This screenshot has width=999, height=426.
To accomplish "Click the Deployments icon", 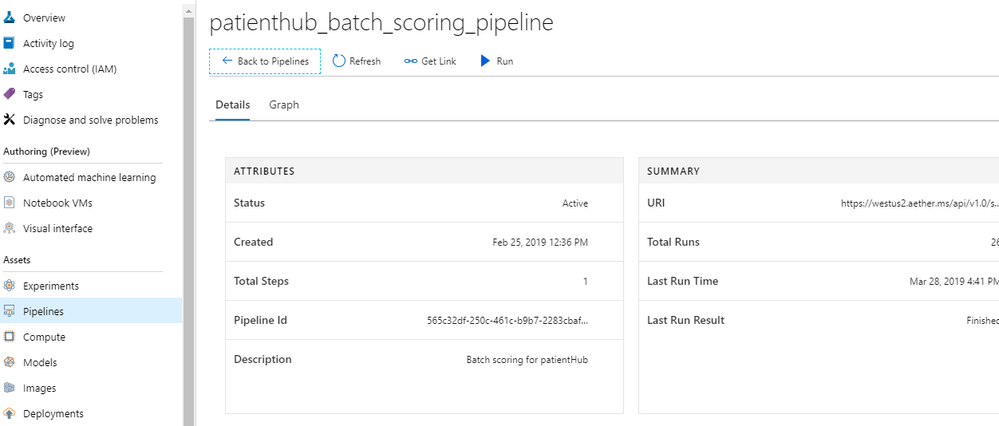I will pyautogui.click(x=10, y=414).
